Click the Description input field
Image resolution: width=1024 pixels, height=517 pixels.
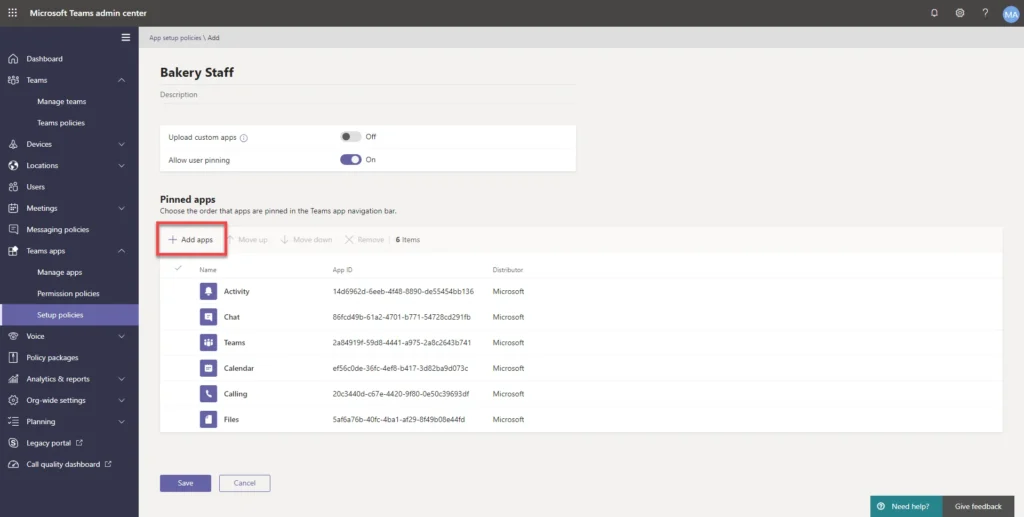[366, 95]
